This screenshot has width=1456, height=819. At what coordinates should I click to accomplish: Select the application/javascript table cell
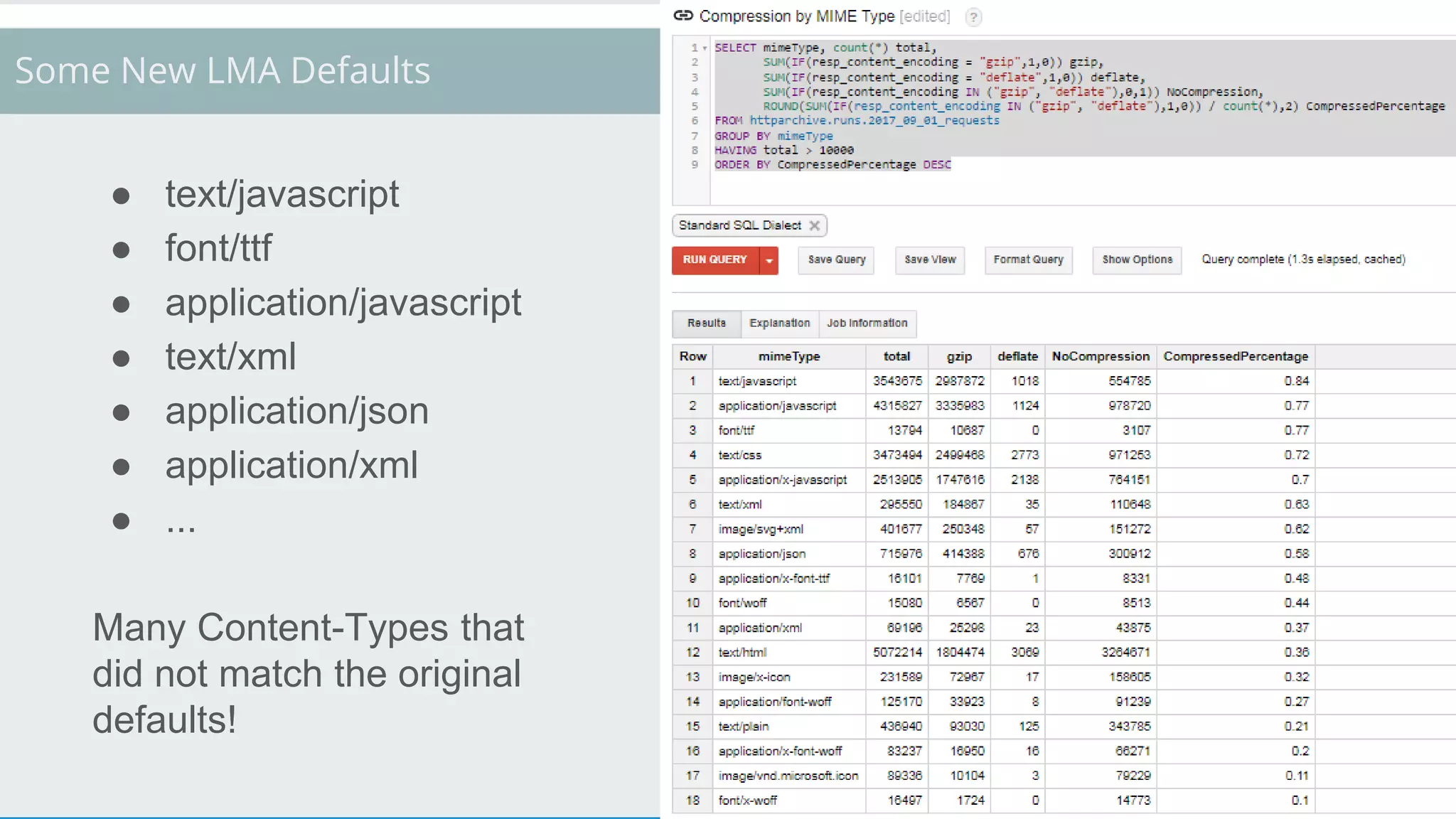point(789,406)
